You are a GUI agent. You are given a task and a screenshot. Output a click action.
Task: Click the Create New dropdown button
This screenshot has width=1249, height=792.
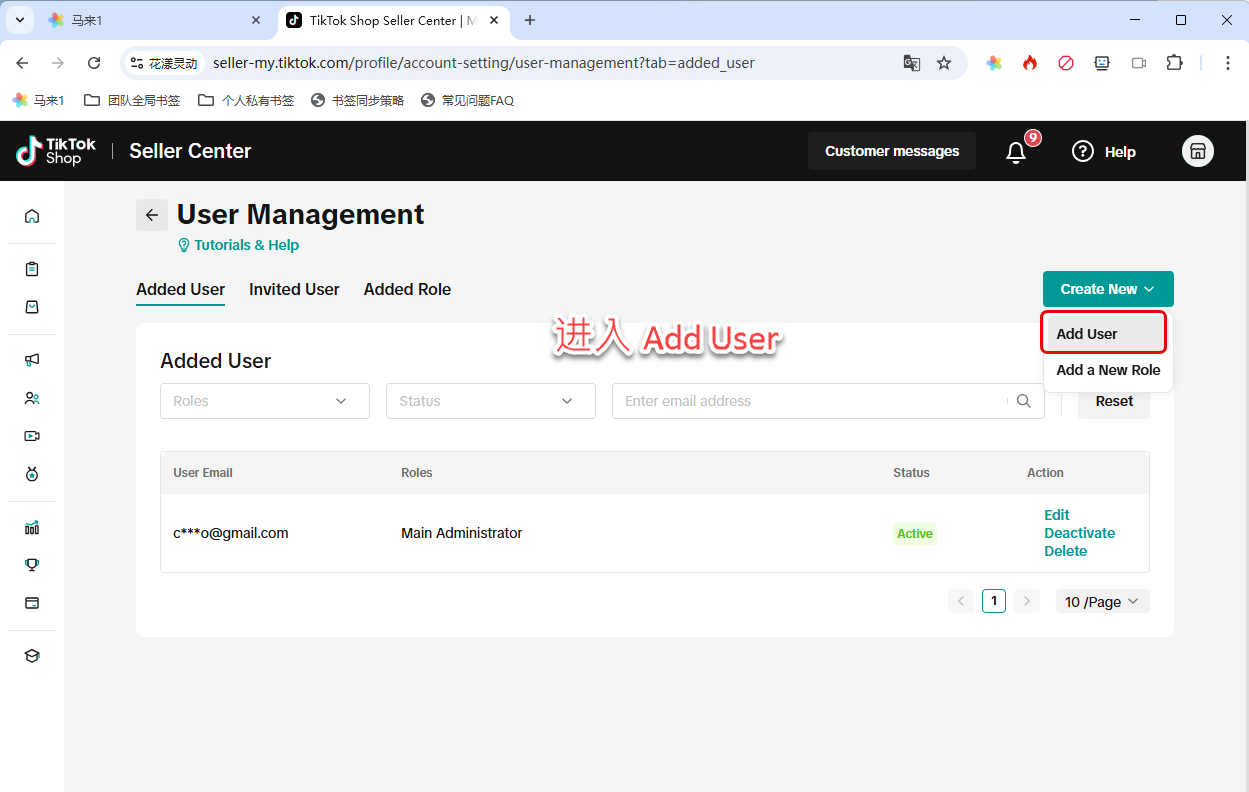[x=1107, y=289]
